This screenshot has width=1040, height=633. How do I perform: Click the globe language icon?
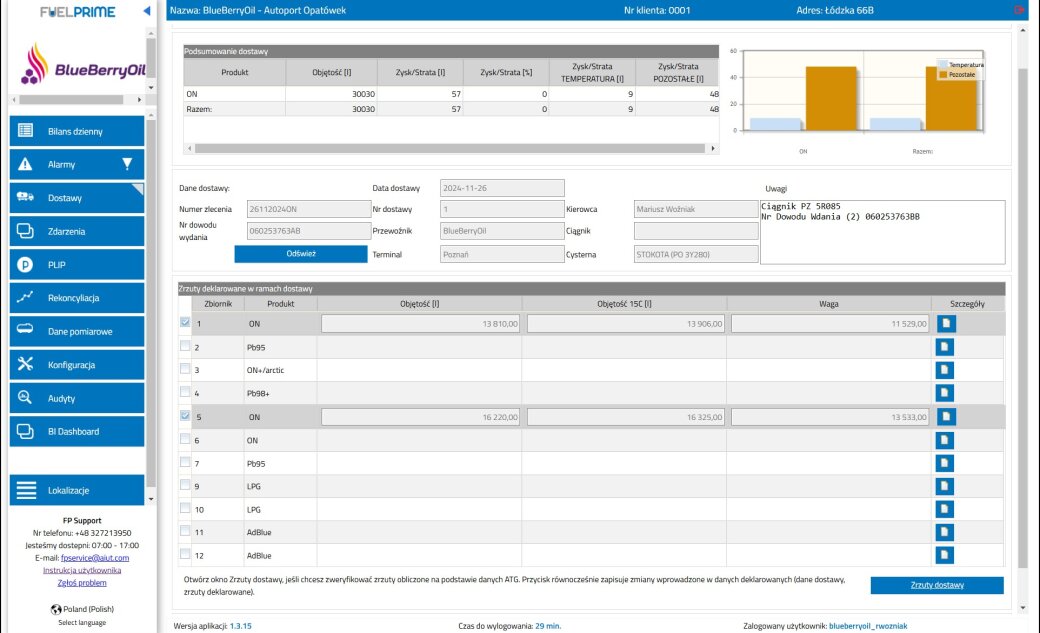(x=56, y=609)
